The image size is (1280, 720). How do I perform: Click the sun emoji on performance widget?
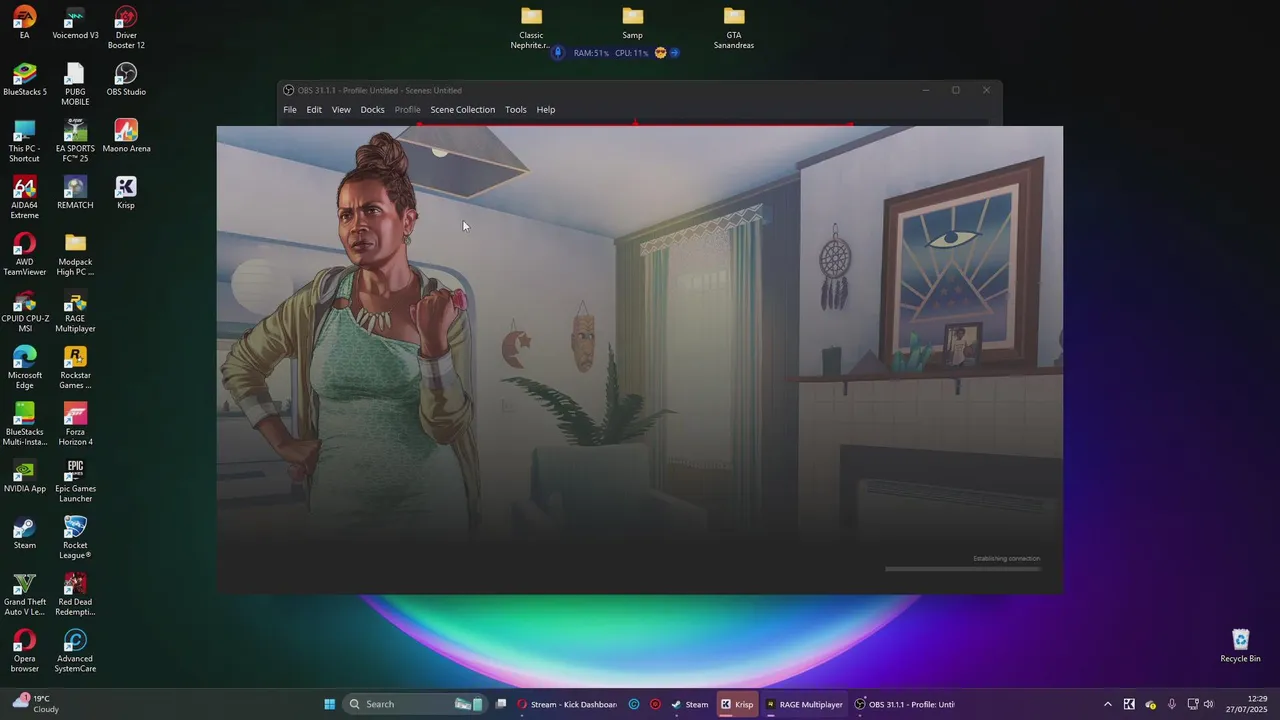(x=660, y=53)
